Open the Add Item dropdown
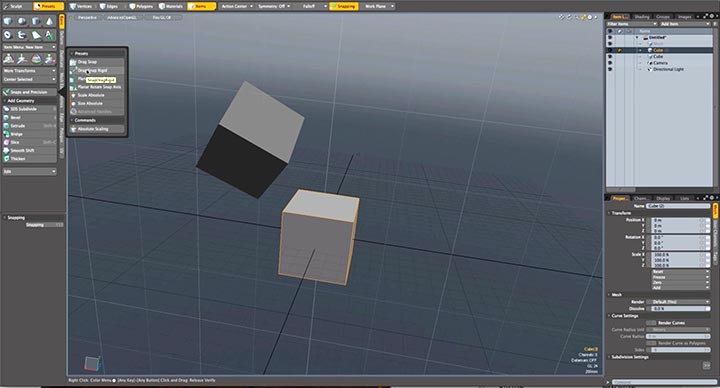The height and width of the screenshot is (388, 720). [x=685, y=24]
